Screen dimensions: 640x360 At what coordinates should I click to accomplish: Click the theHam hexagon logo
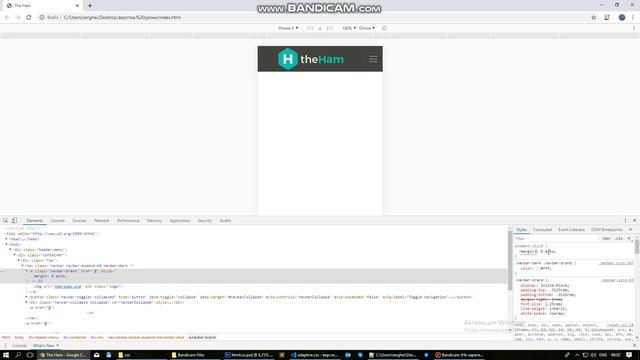coord(288,59)
